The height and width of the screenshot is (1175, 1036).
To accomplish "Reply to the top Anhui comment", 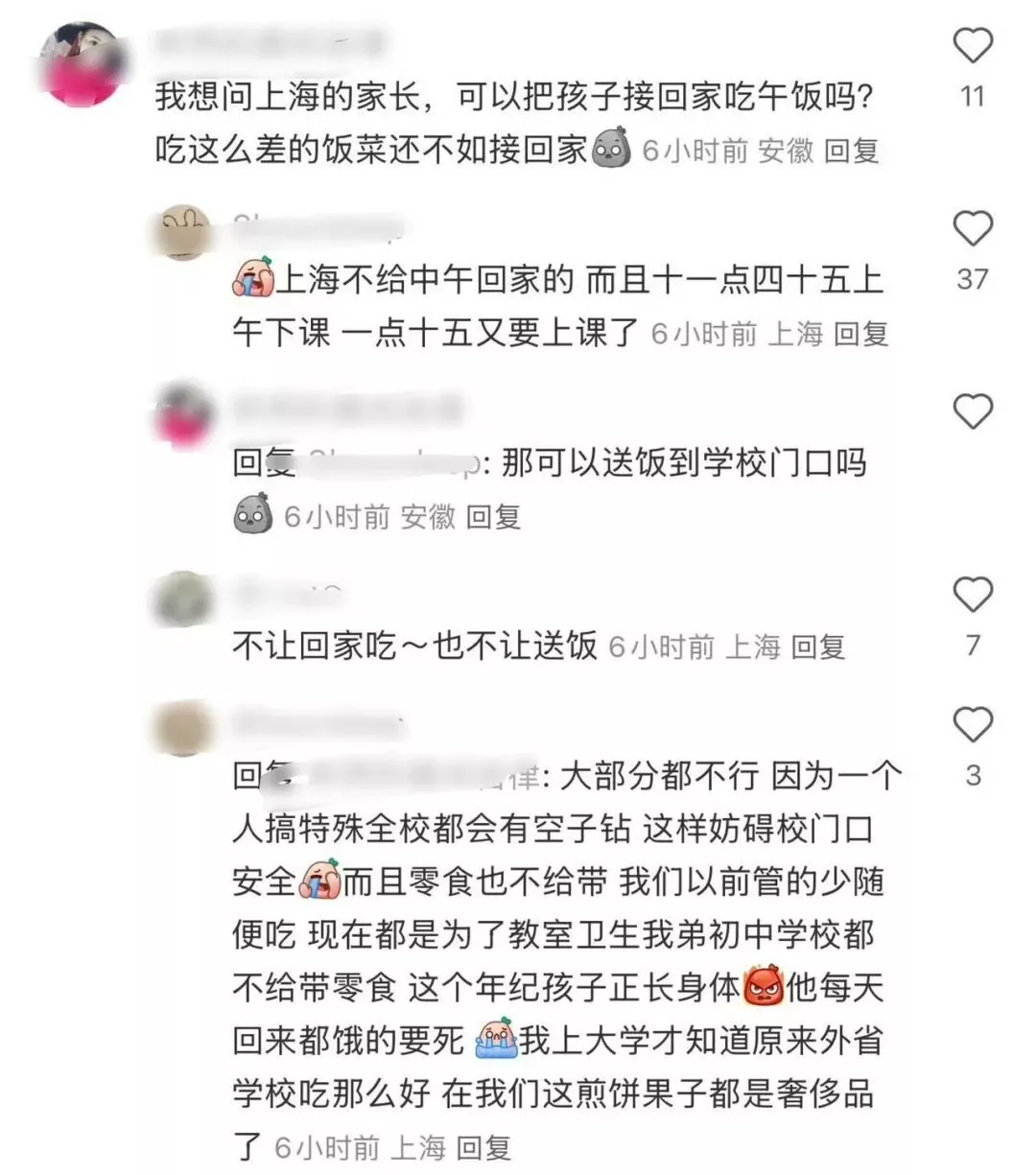I will tap(851, 151).
